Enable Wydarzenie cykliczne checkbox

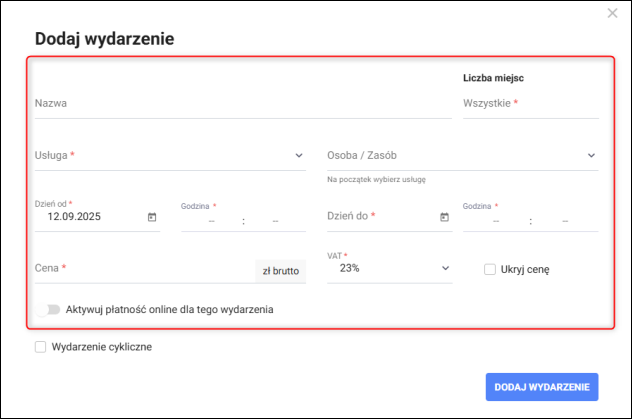(x=41, y=347)
